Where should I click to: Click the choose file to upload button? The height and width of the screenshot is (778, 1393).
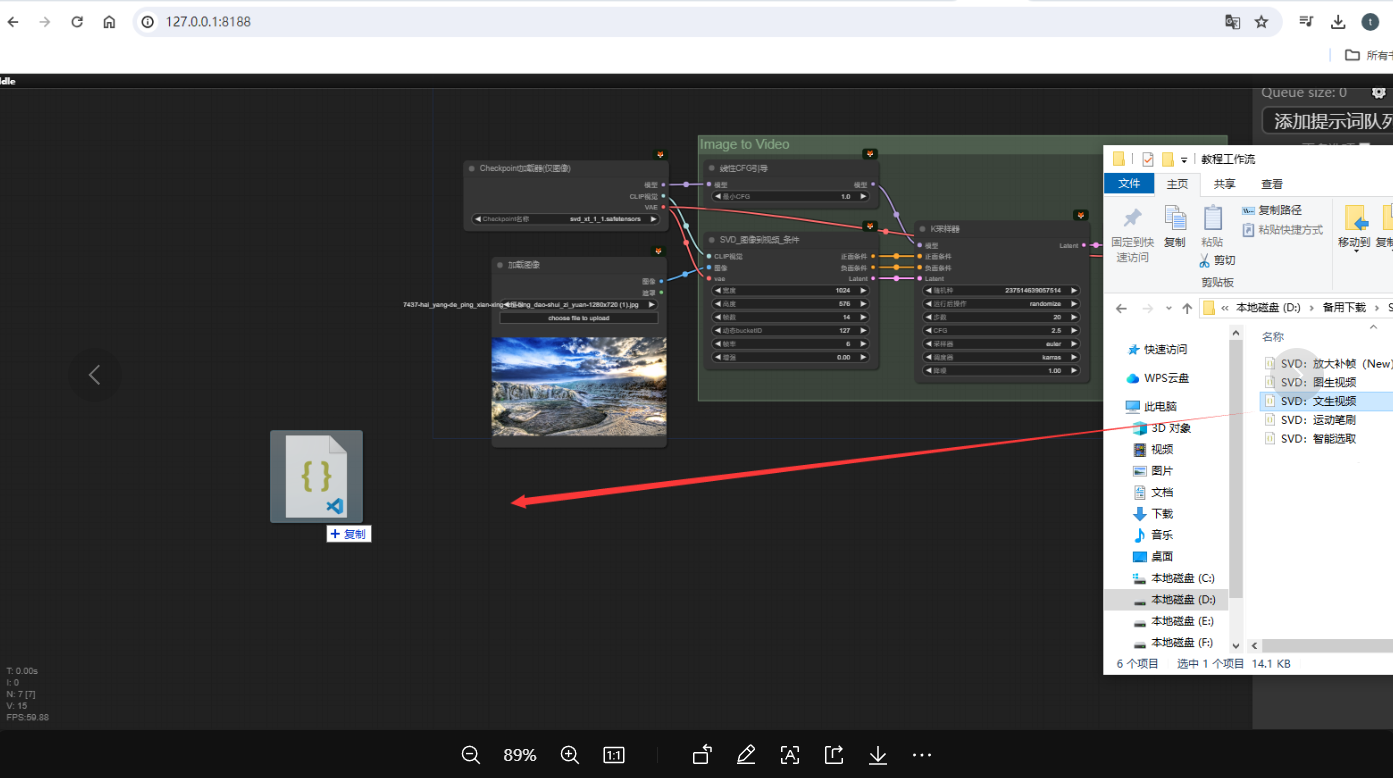[x=578, y=317]
